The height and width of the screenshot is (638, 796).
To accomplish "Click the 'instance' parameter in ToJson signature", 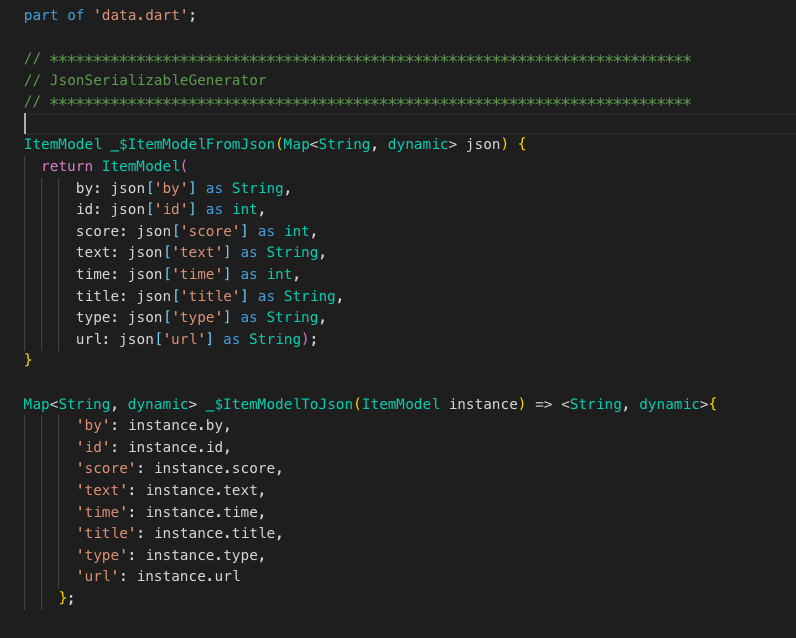I will click(483, 404).
